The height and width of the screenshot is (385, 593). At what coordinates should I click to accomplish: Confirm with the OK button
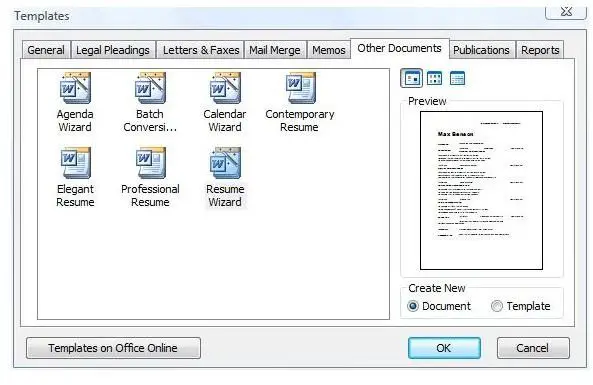pos(444,348)
